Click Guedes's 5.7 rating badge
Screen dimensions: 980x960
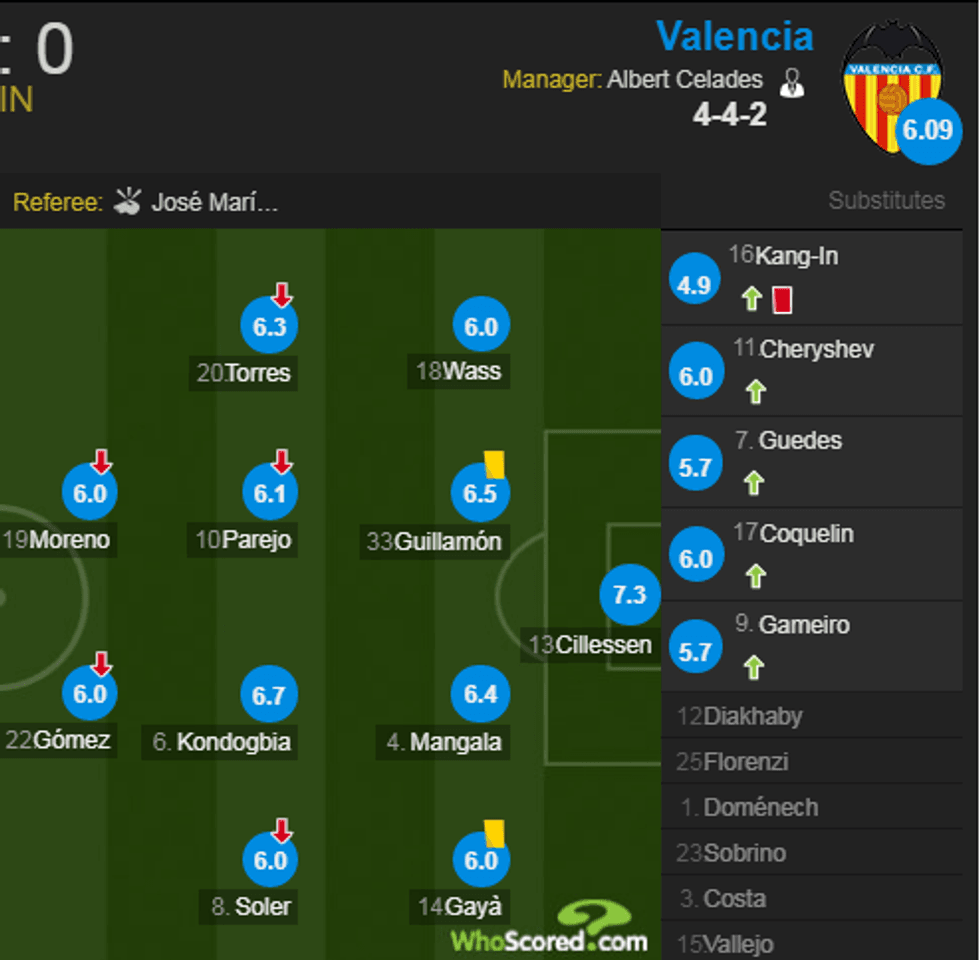coord(695,467)
